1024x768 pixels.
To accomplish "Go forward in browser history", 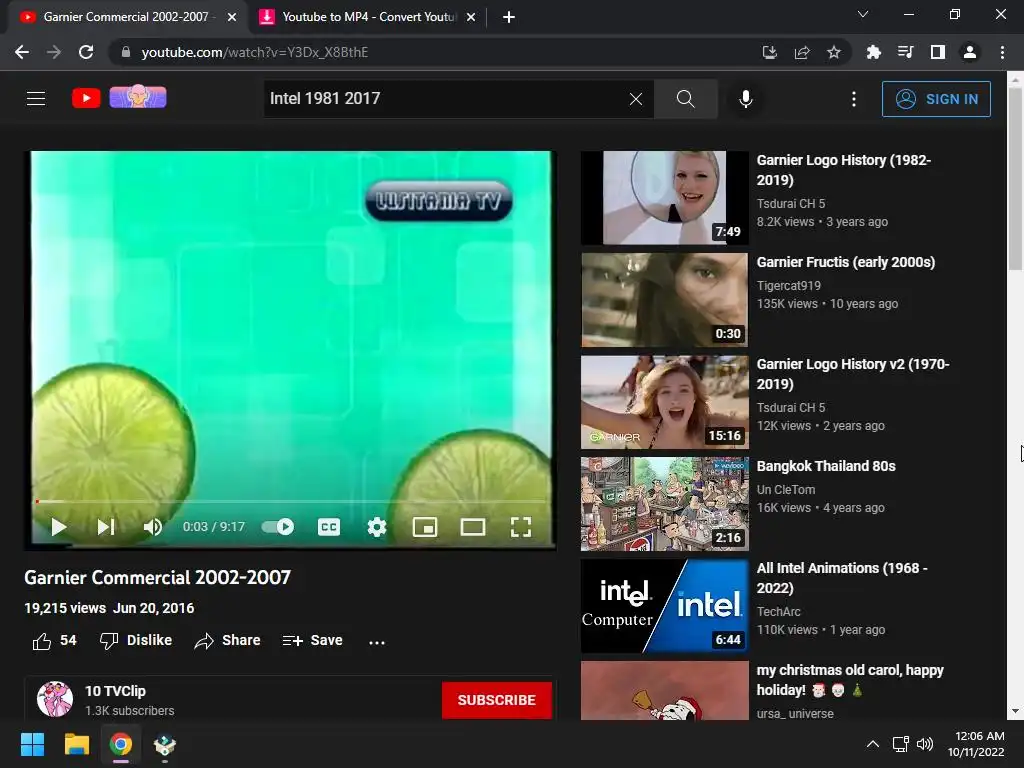I will (x=54, y=52).
